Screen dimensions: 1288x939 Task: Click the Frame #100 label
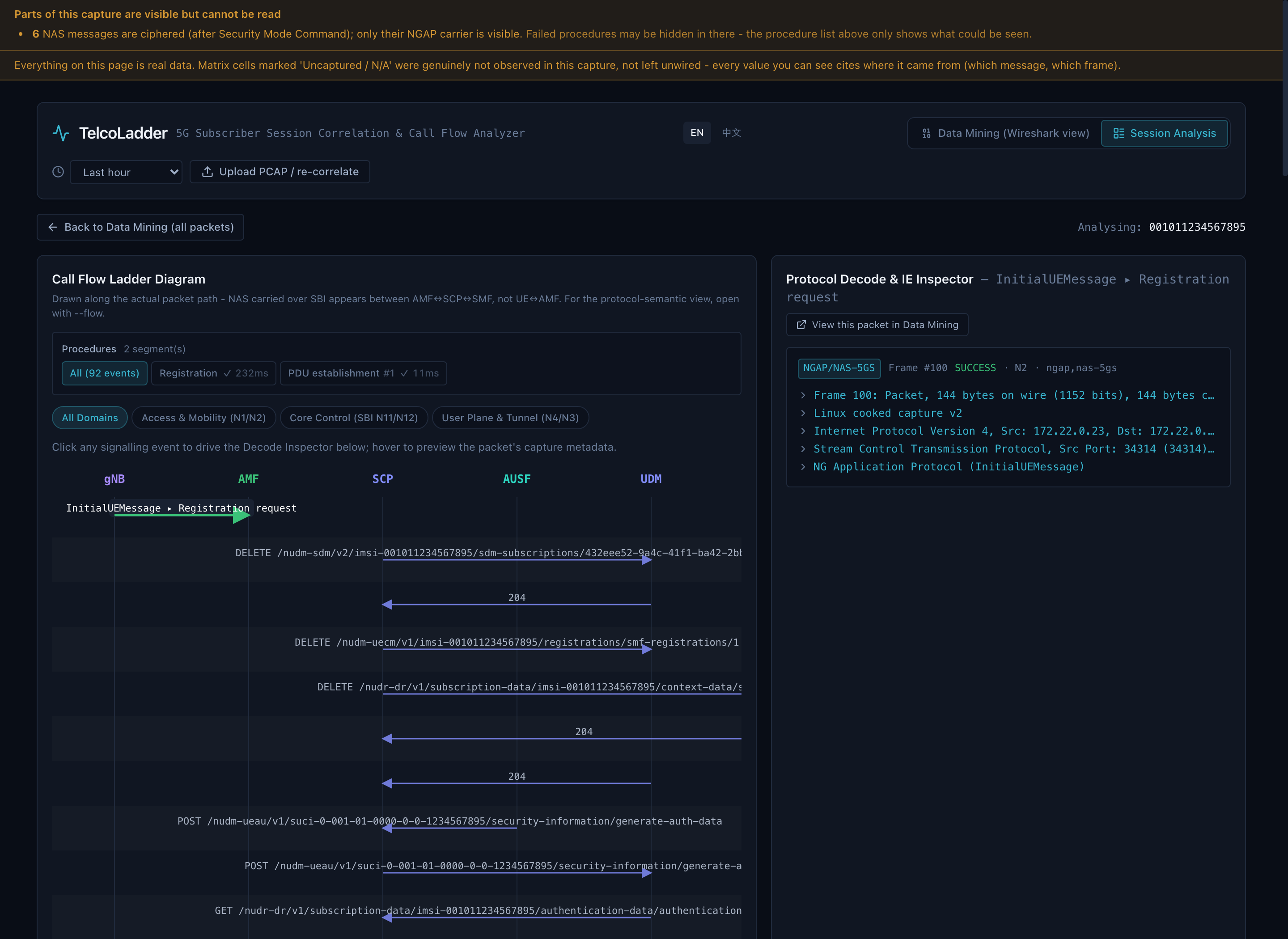[x=918, y=368]
